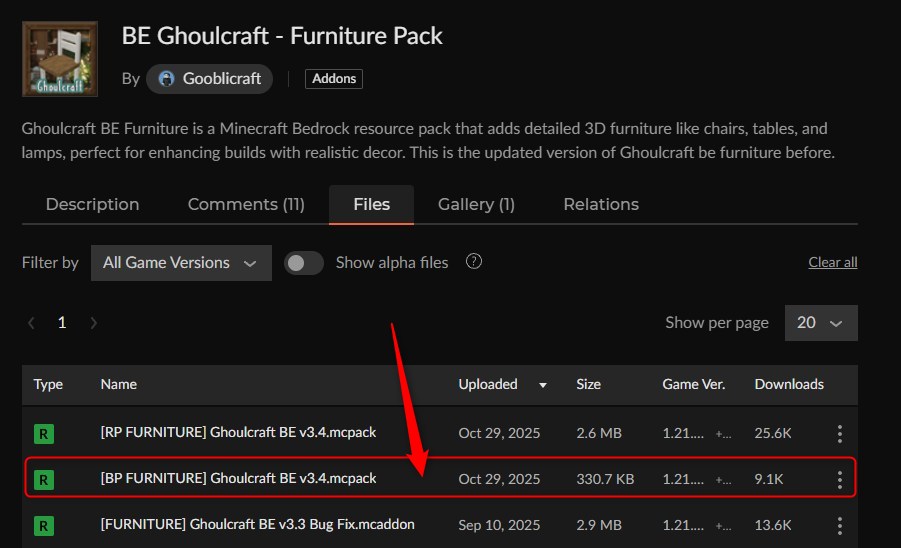
Task: Expand extra game versions for RP FURNITURE row
Action: pos(723,434)
